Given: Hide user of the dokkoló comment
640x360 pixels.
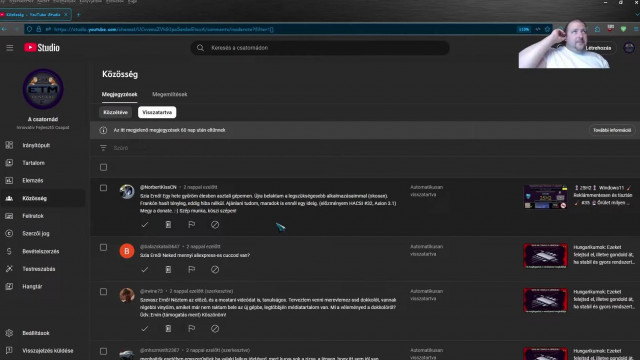Looking at the screenshot, I should tap(215, 329).
